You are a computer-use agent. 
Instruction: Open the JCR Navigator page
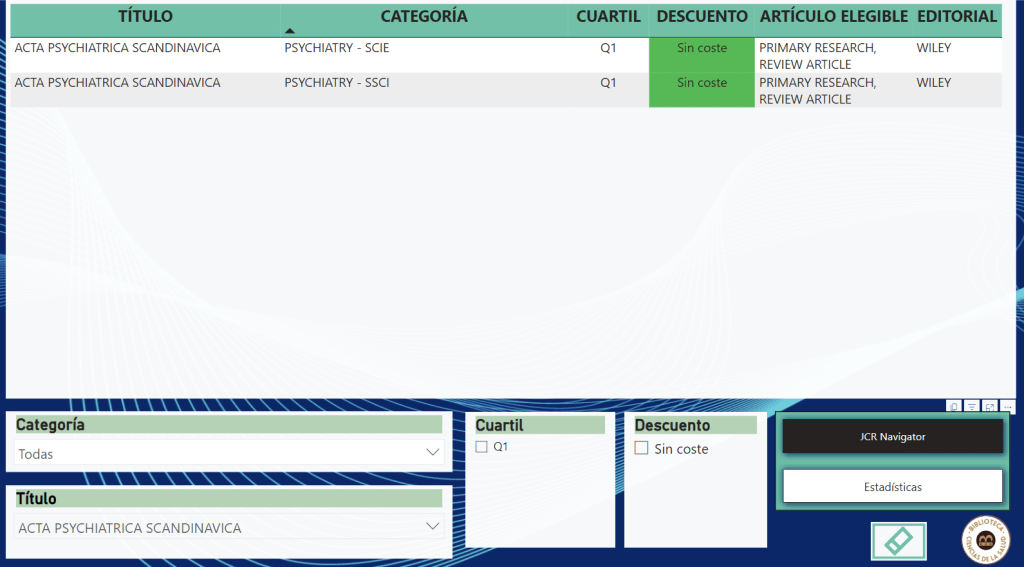point(892,437)
